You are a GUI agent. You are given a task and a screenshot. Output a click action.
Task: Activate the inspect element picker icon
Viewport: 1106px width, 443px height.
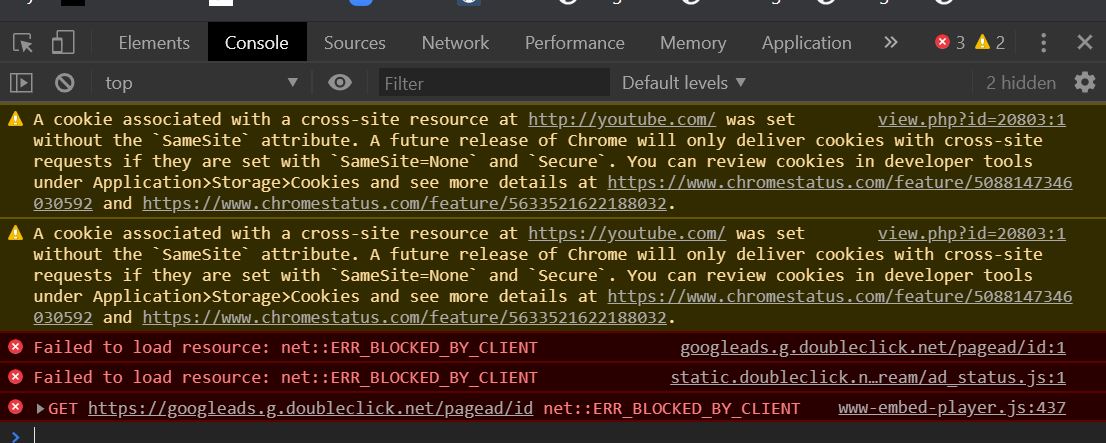[x=23, y=43]
